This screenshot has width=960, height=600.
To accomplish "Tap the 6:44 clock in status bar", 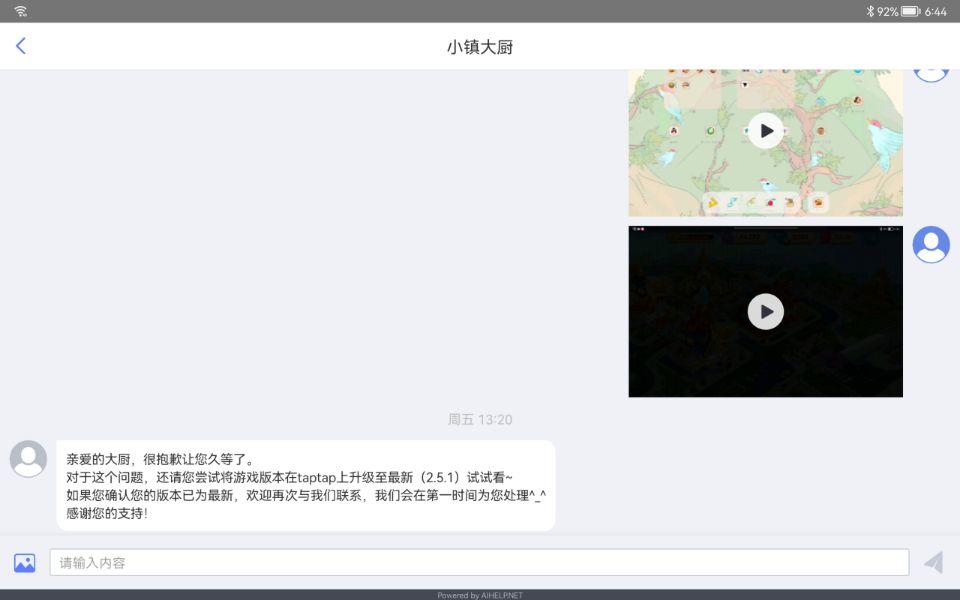I will tap(936, 12).
